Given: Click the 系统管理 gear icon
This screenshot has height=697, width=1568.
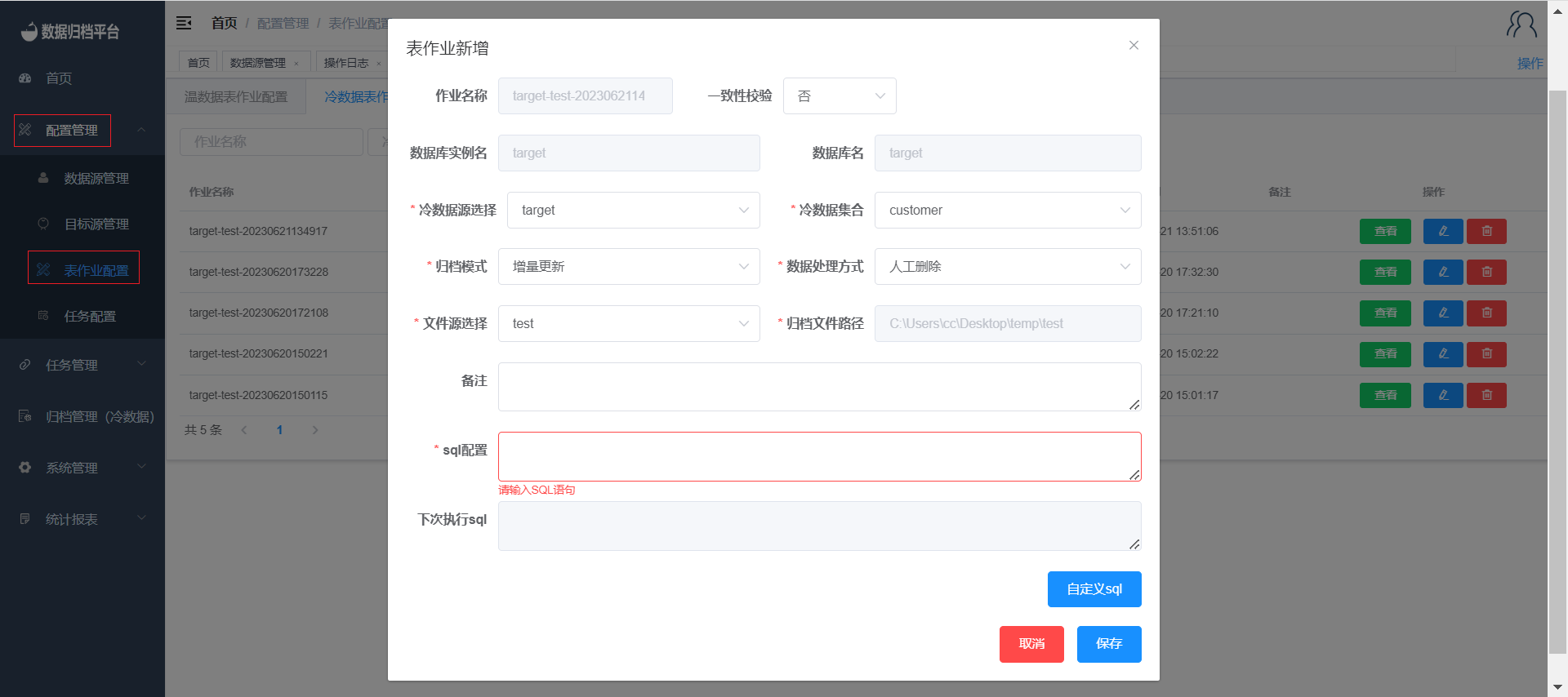Looking at the screenshot, I should tap(25, 468).
